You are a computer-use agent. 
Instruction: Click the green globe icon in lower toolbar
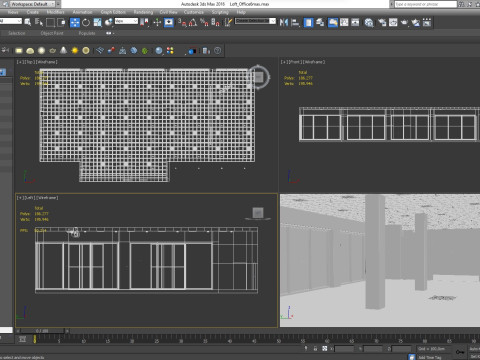coord(145,51)
